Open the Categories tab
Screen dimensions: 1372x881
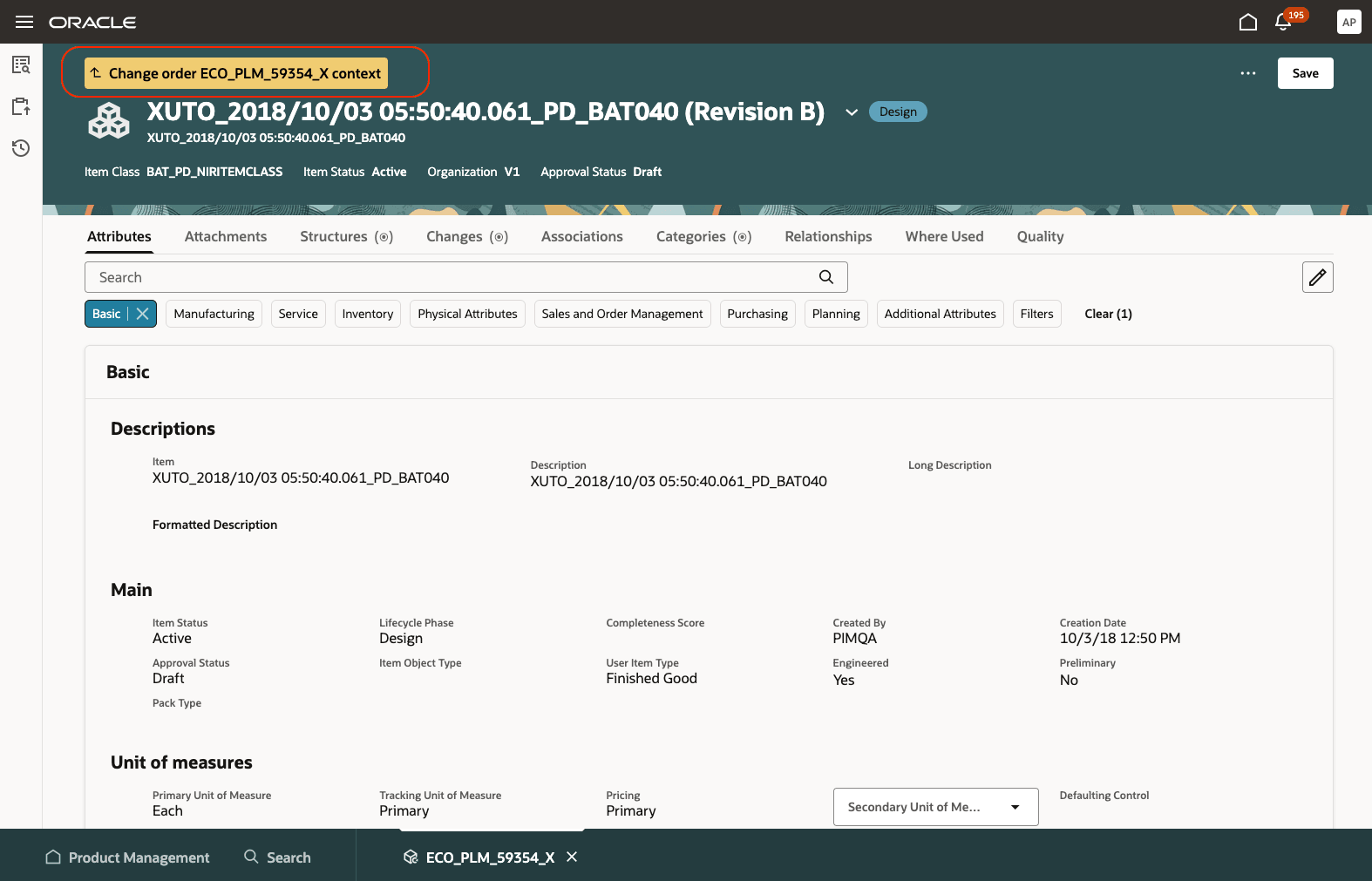tap(703, 236)
